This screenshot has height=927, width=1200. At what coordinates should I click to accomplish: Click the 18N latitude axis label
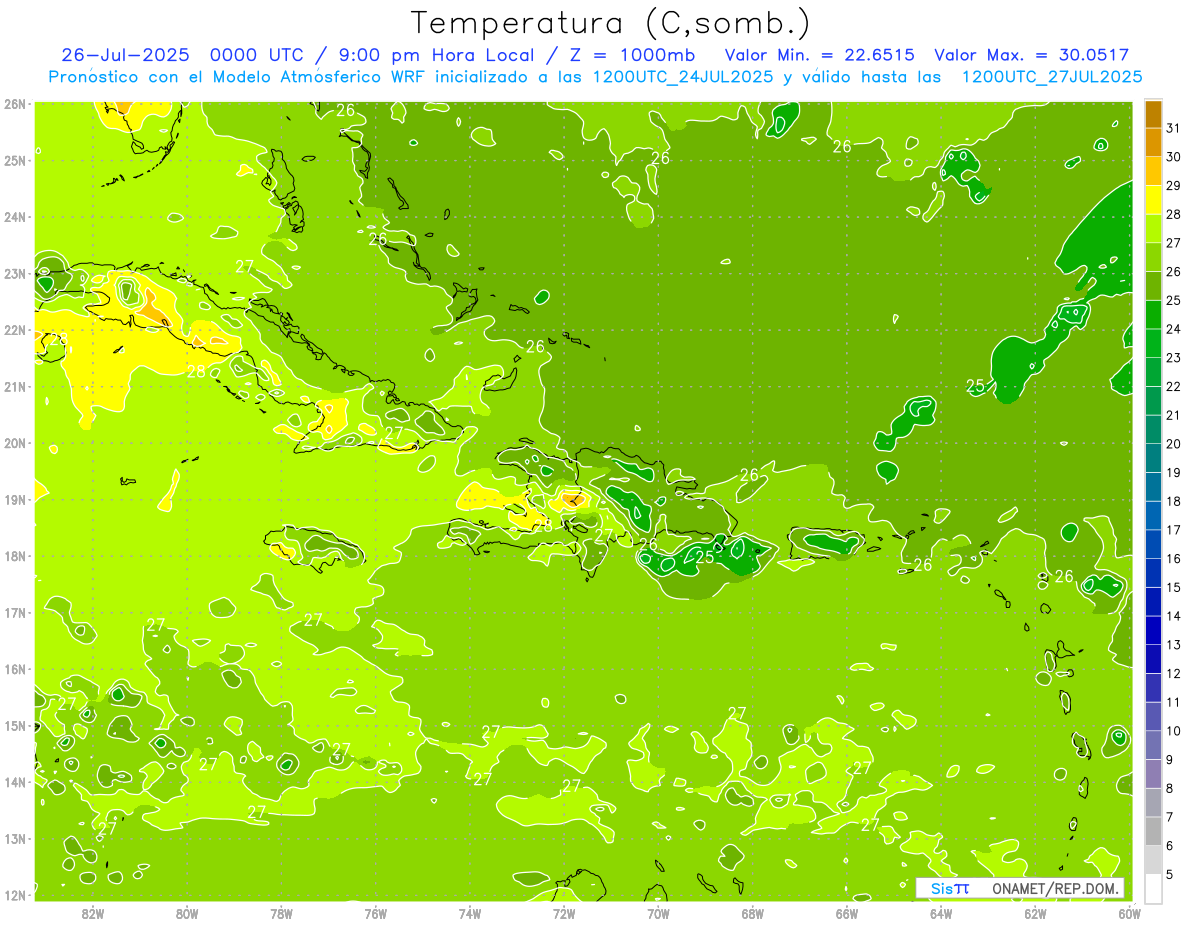click(15, 556)
